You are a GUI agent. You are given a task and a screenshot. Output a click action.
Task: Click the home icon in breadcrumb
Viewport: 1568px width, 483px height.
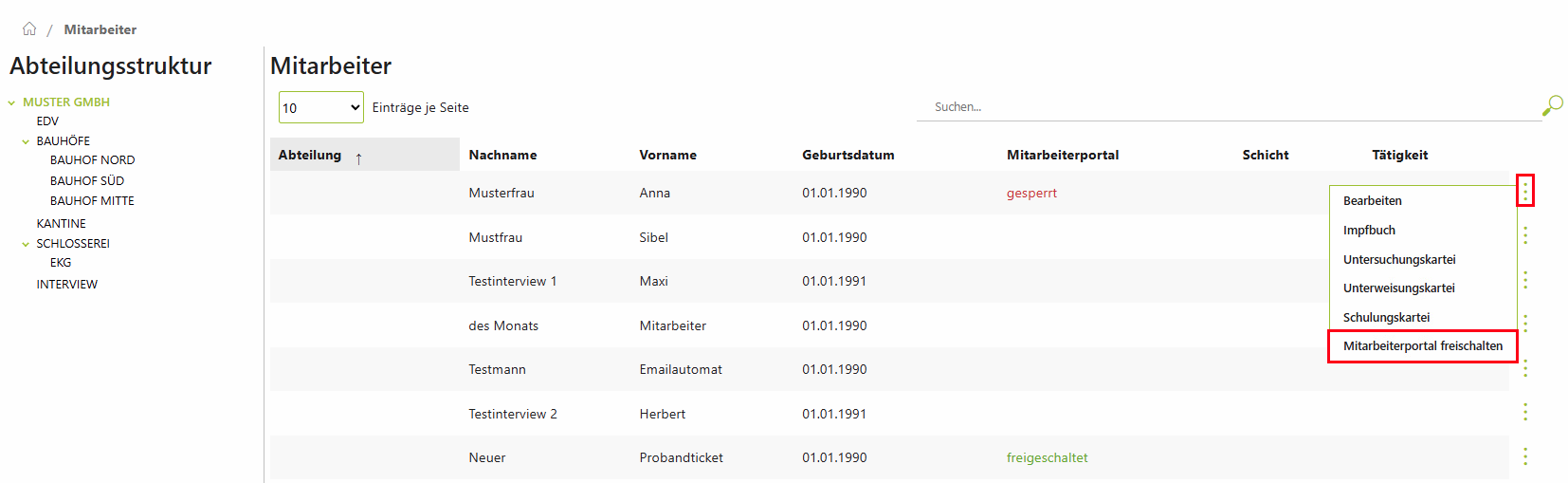(29, 28)
